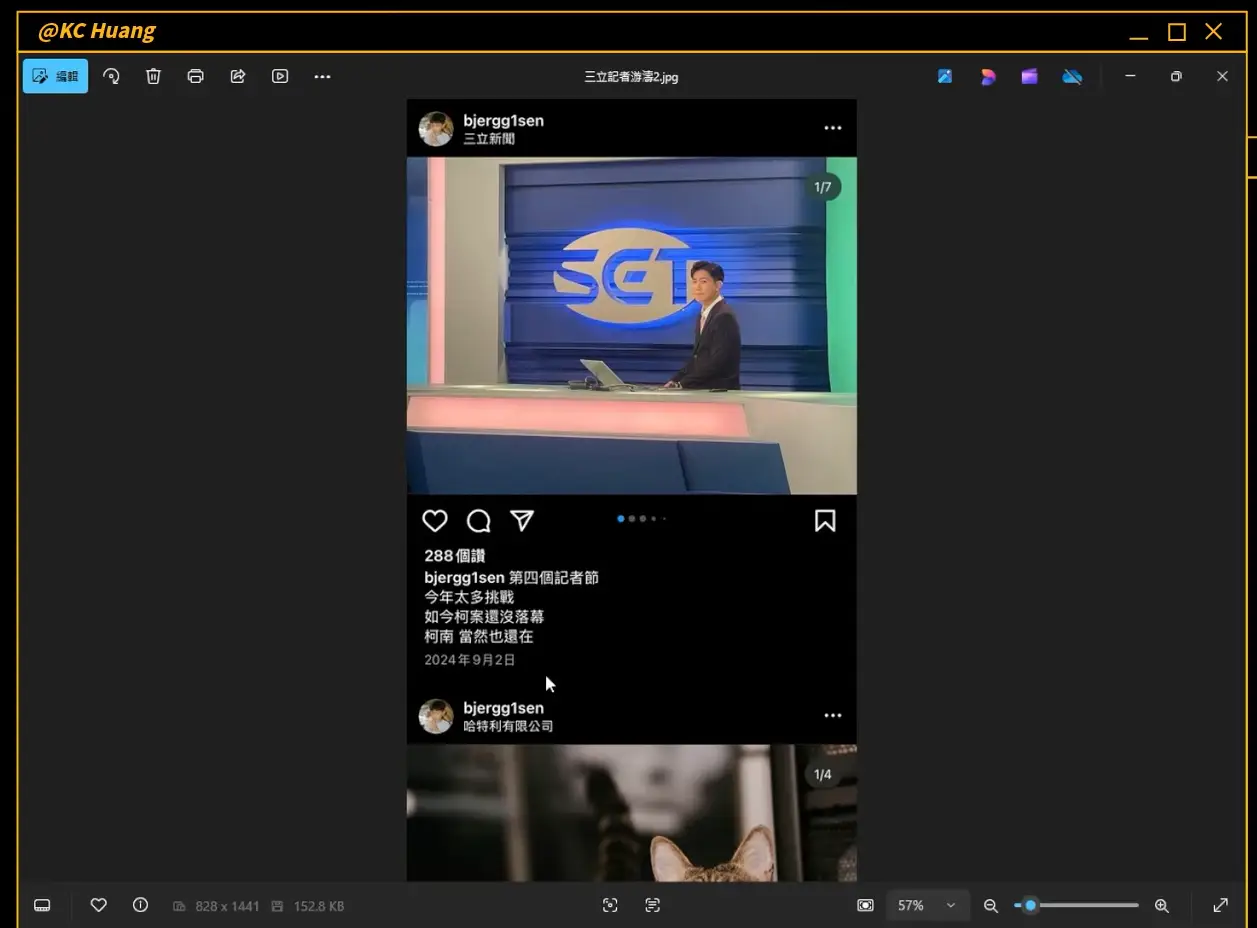This screenshot has width=1257, height=928.
Task: Click the file name 三立記者游濤2.jpg title
Action: pyautogui.click(x=631, y=77)
